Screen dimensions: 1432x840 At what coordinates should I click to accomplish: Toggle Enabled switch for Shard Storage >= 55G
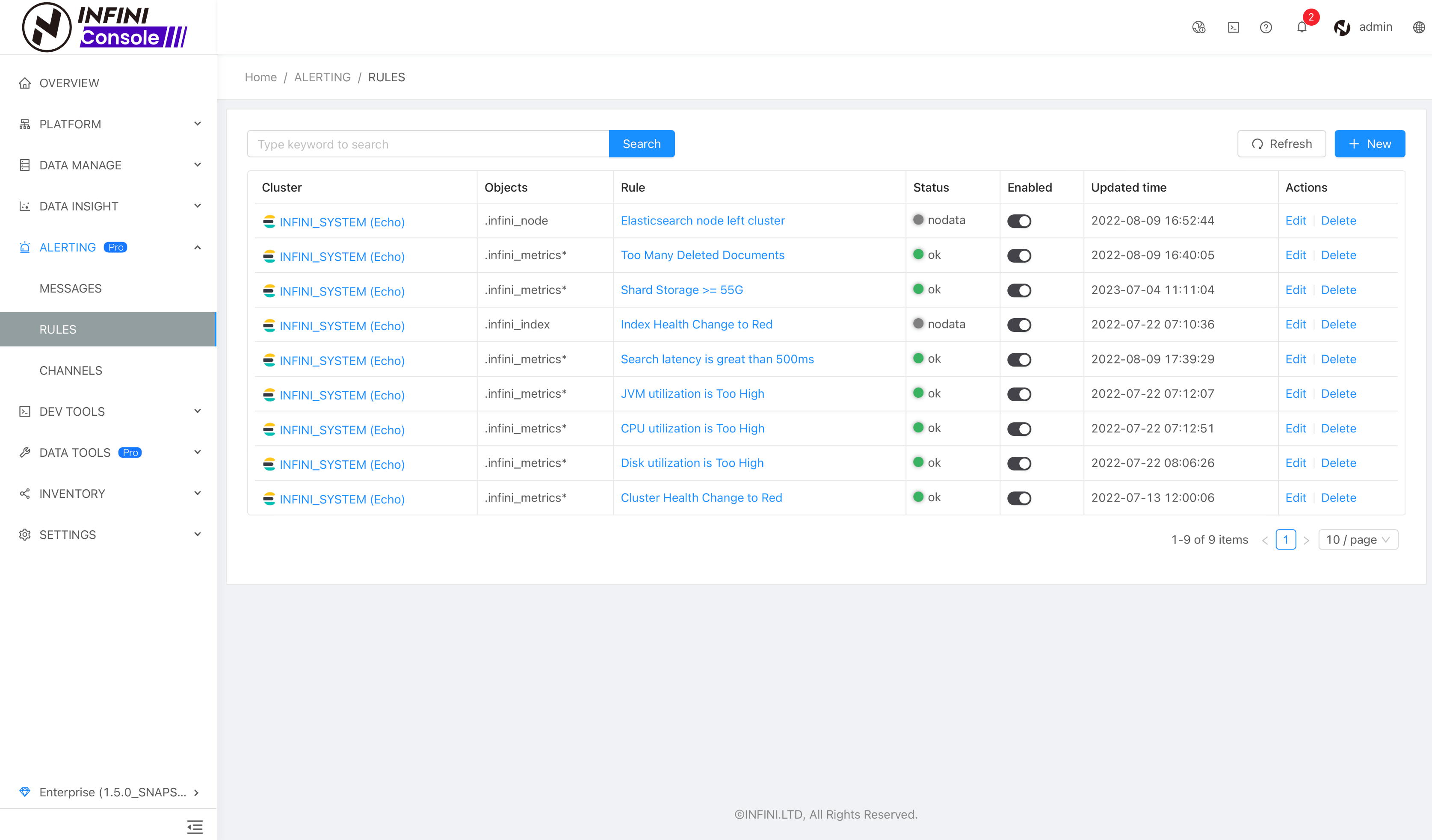pyautogui.click(x=1019, y=290)
